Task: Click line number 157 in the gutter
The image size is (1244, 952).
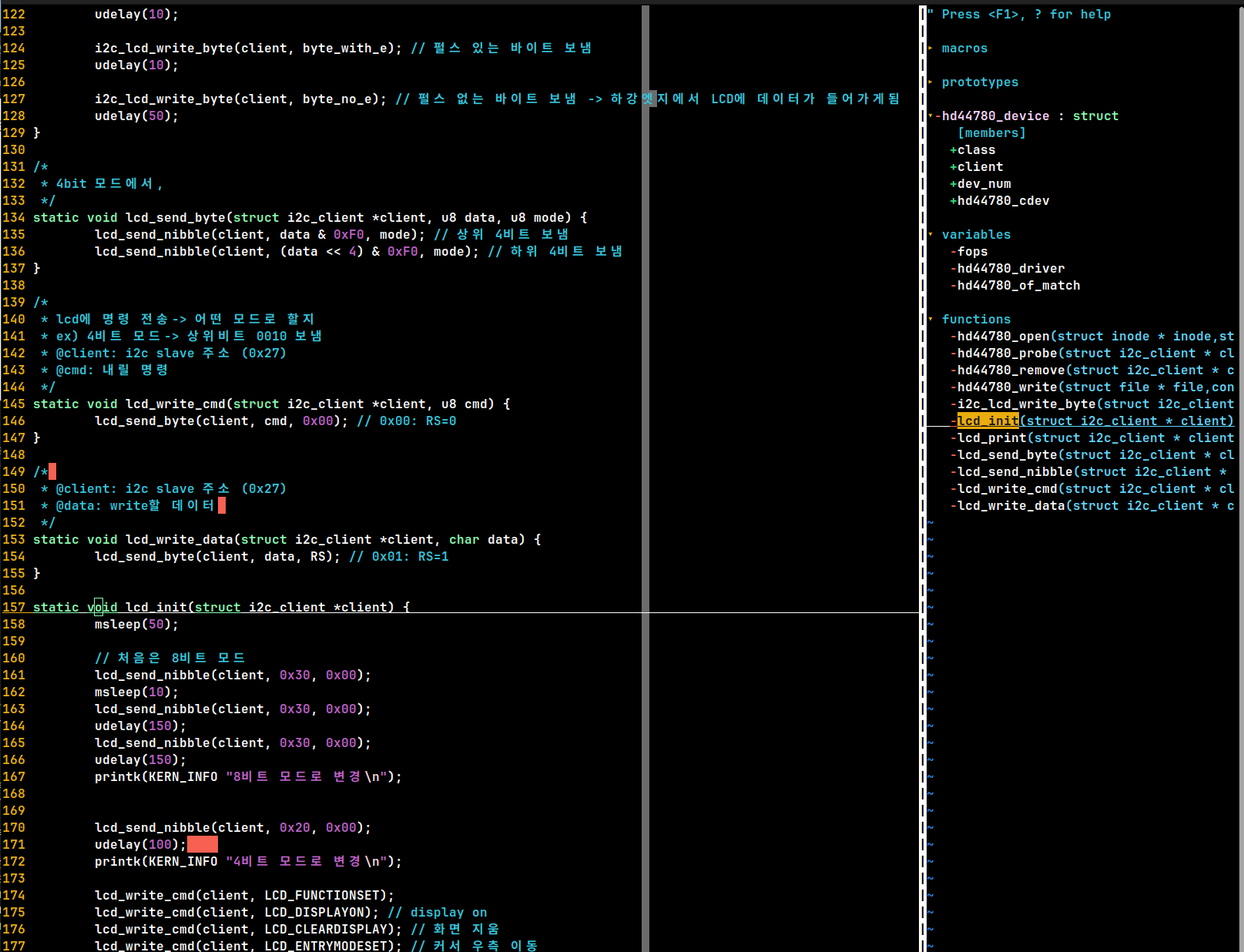Action: pos(14,607)
